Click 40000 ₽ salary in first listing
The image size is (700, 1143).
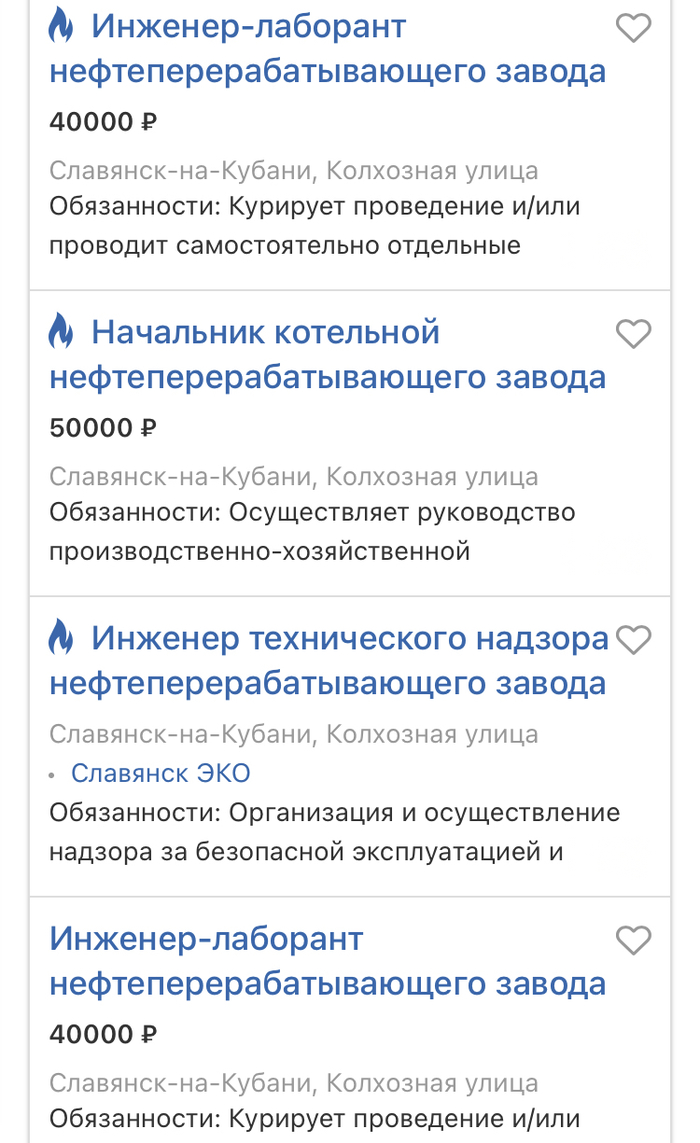(103, 122)
